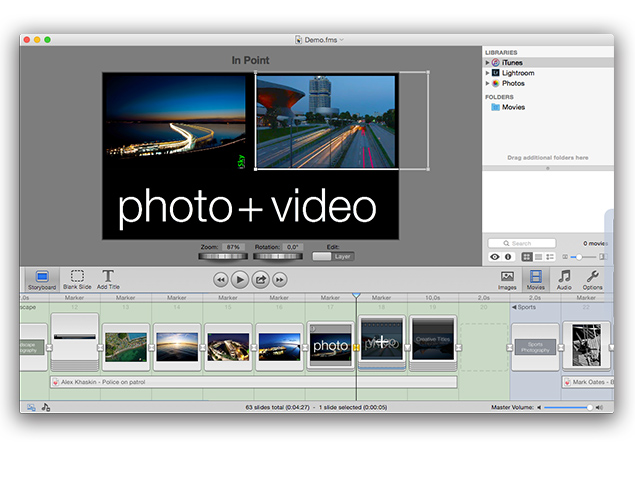Click the maximum volume speaker icon

(599, 407)
